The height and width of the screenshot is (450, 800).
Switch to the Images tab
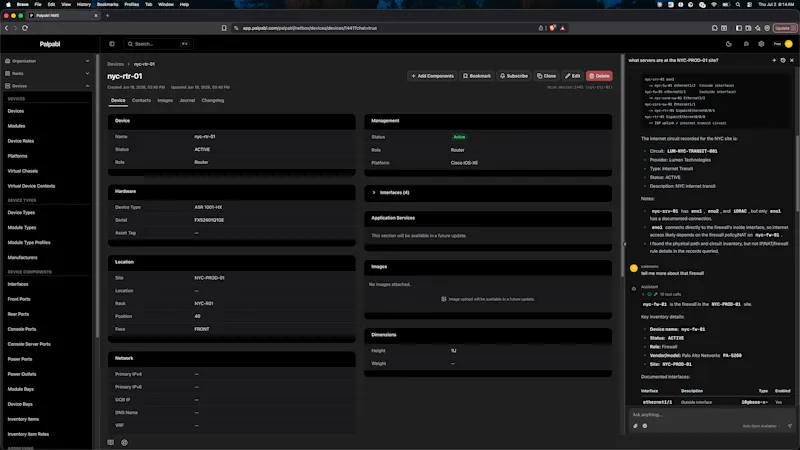coord(165,101)
